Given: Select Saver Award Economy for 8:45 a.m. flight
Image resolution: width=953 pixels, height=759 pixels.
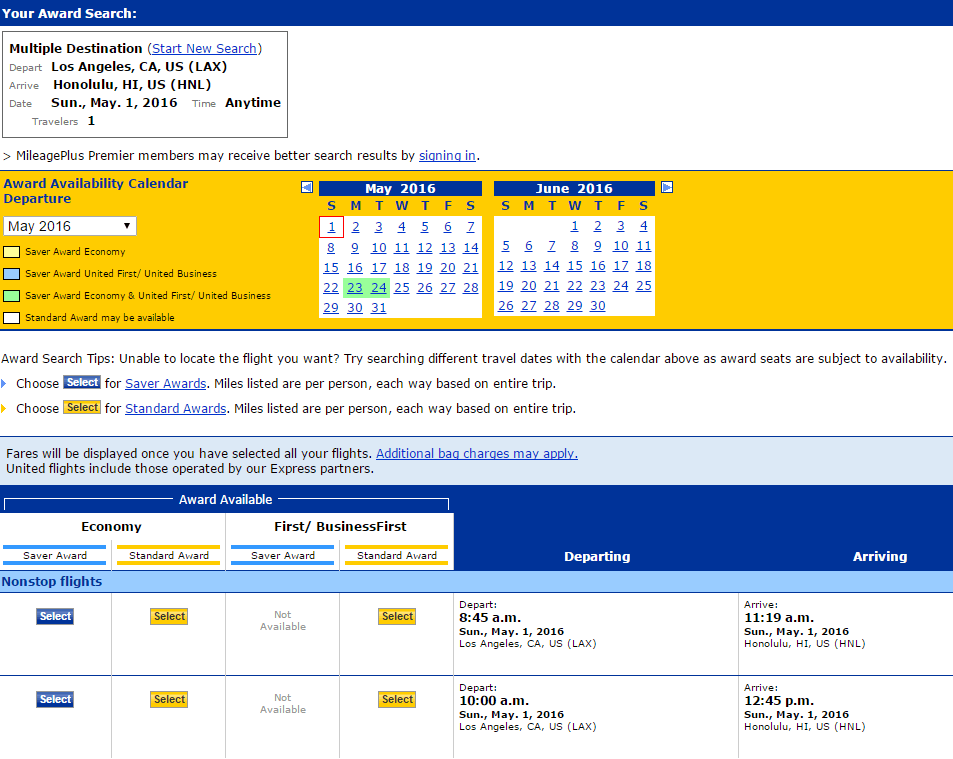Looking at the screenshot, I should coord(55,616).
